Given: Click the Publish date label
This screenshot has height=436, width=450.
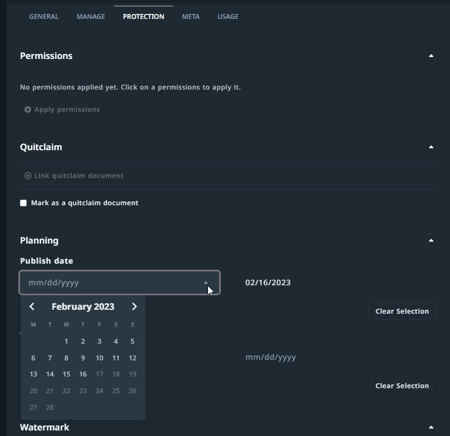Looking at the screenshot, I should coord(46,261).
